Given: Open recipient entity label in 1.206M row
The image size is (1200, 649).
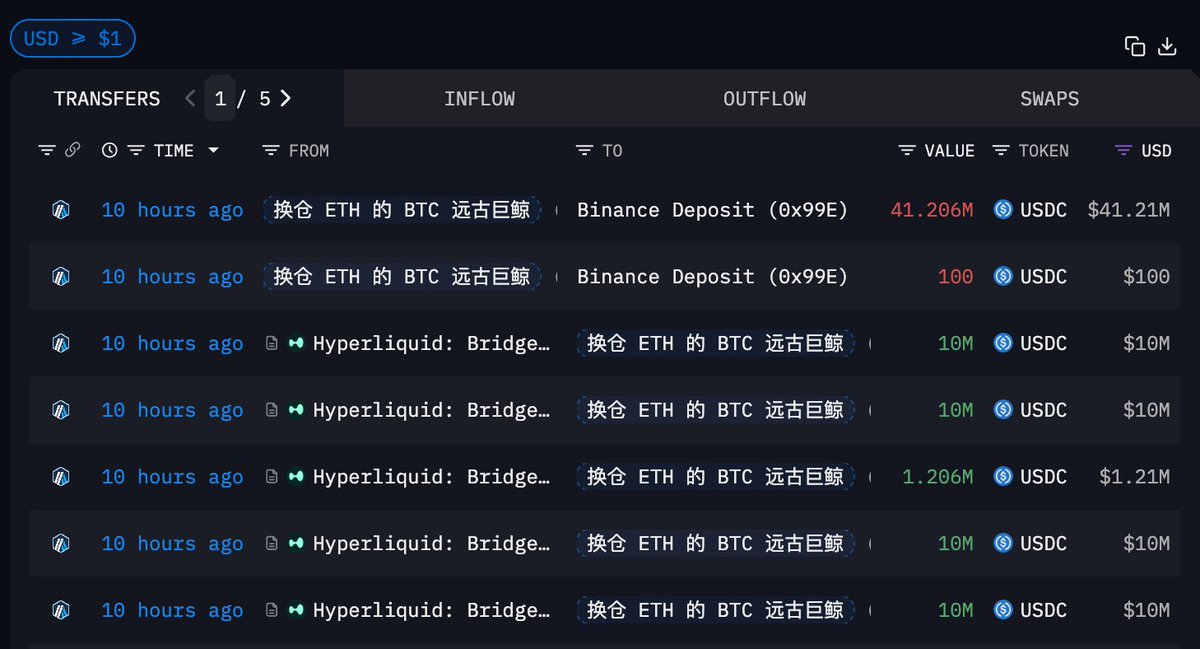Looking at the screenshot, I should point(715,476).
